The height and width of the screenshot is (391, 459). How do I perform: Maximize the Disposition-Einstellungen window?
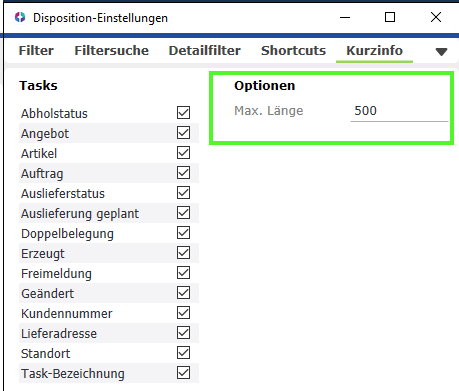point(390,17)
